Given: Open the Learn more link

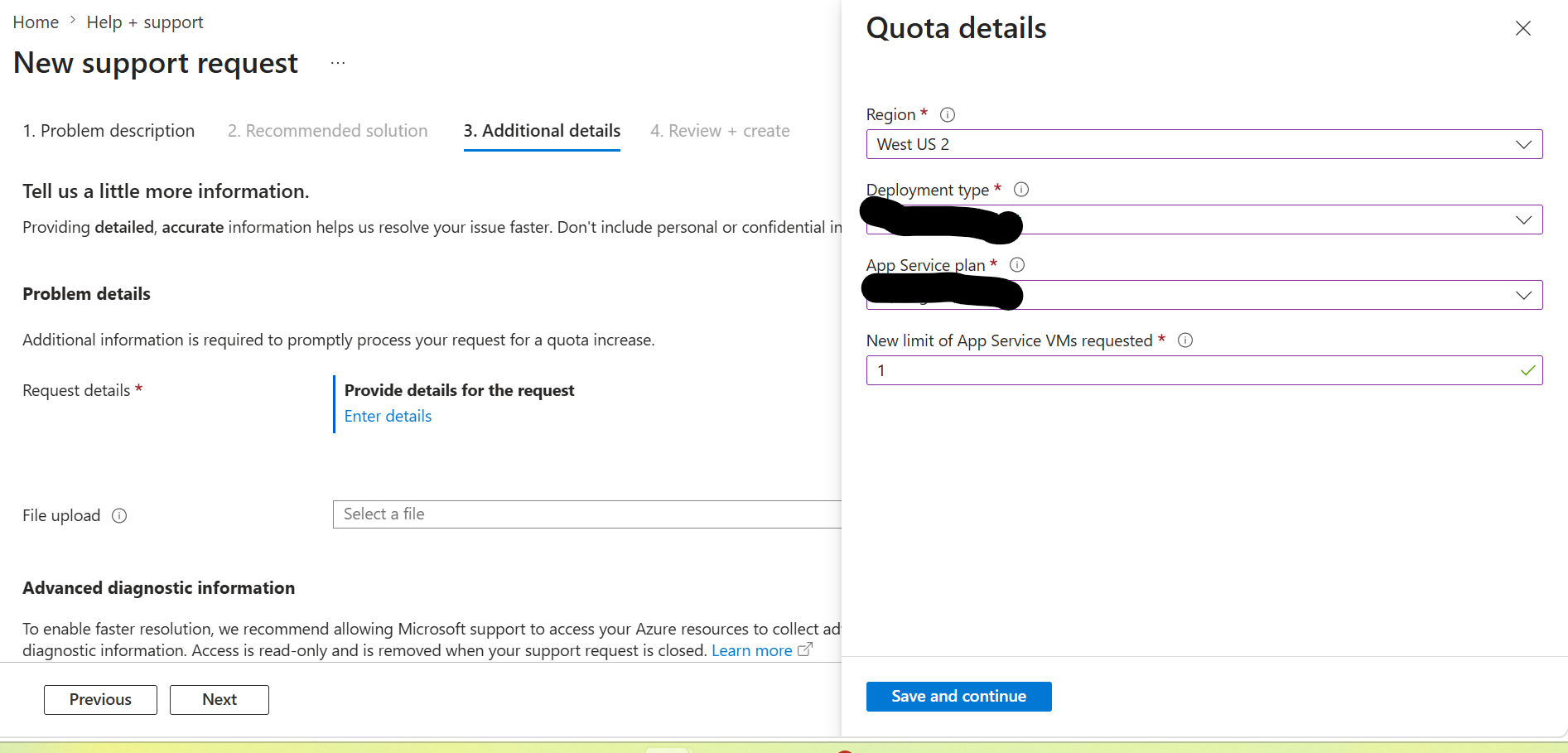Looking at the screenshot, I should 751,650.
